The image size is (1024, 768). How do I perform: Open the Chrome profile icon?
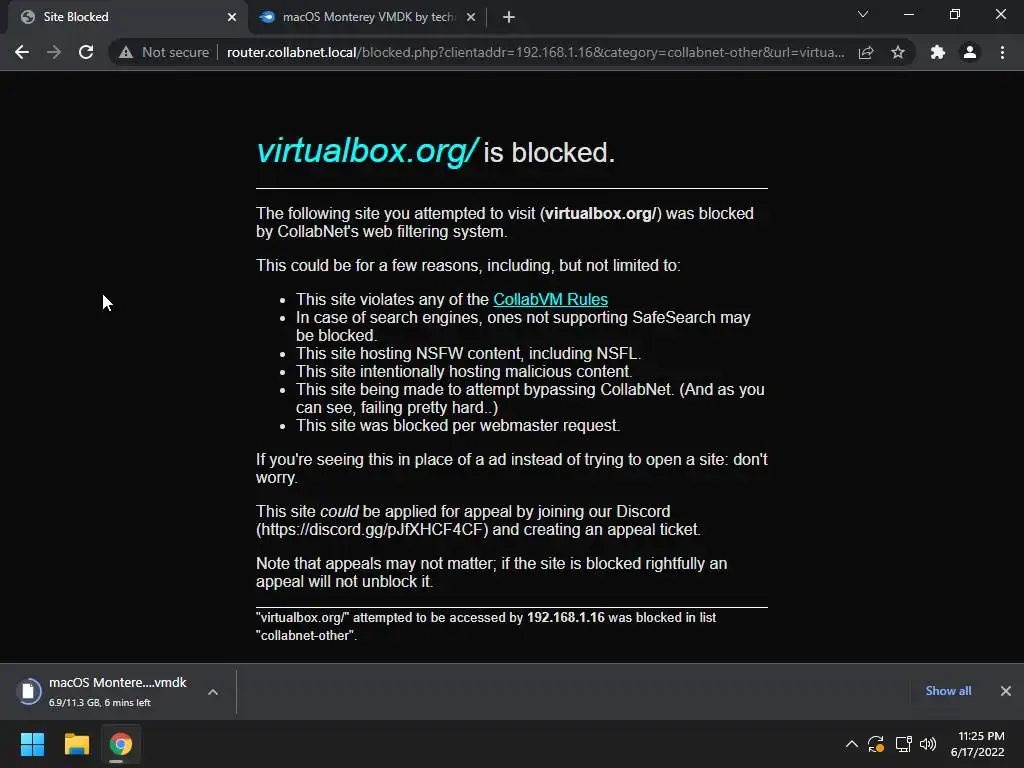pyautogui.click(x=970, y=52)
